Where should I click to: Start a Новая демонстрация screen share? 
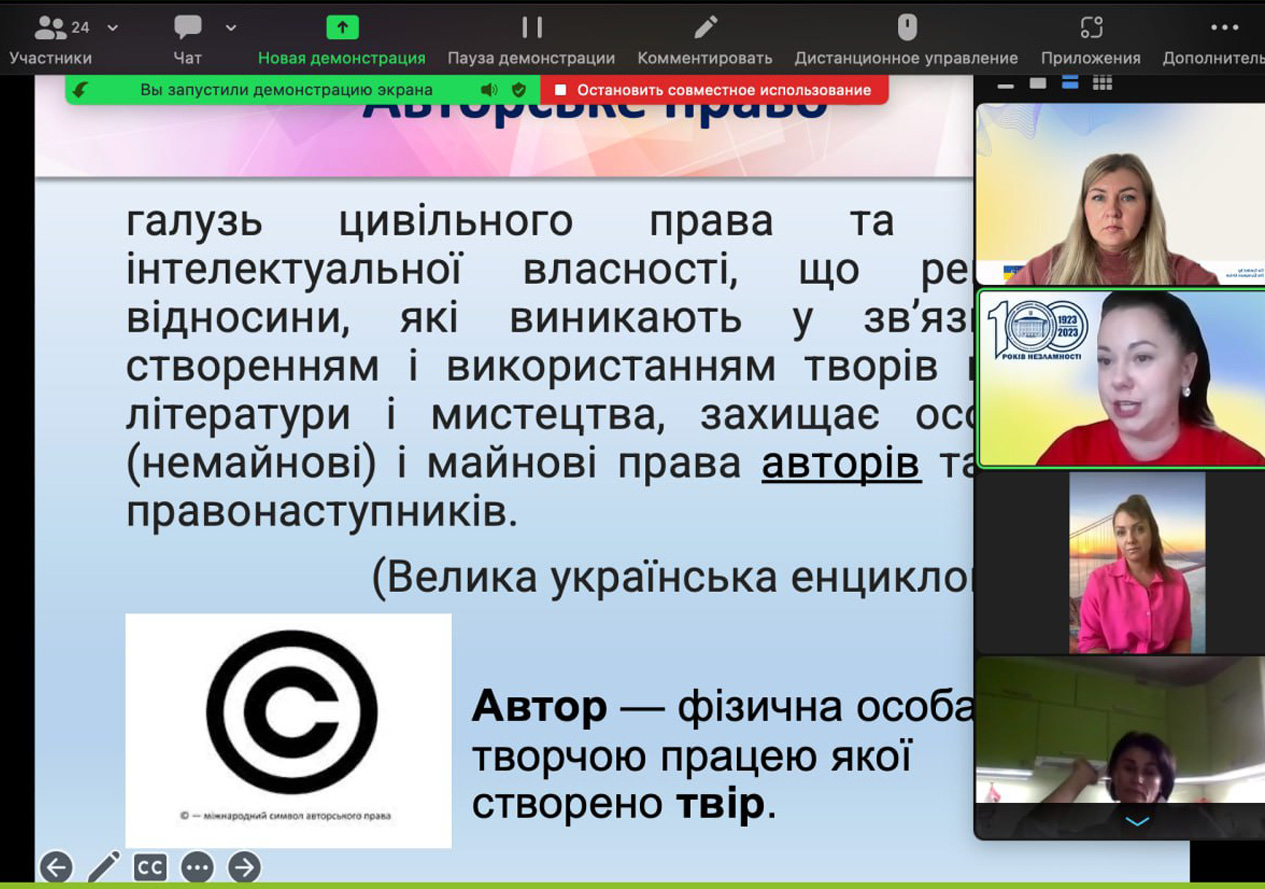(x=341, y=38)
